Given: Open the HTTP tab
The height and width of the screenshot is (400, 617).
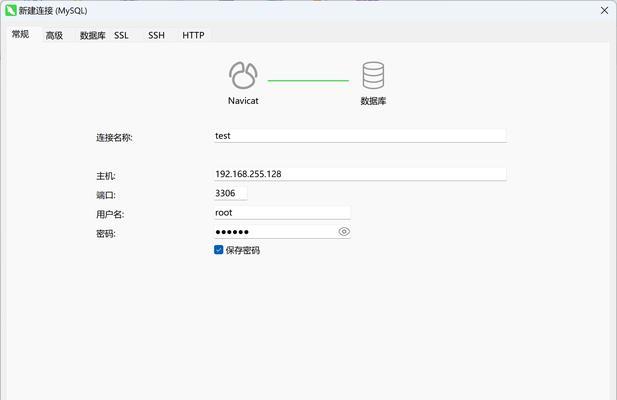Looking at the screenshot, I should [x=193, y=35].
